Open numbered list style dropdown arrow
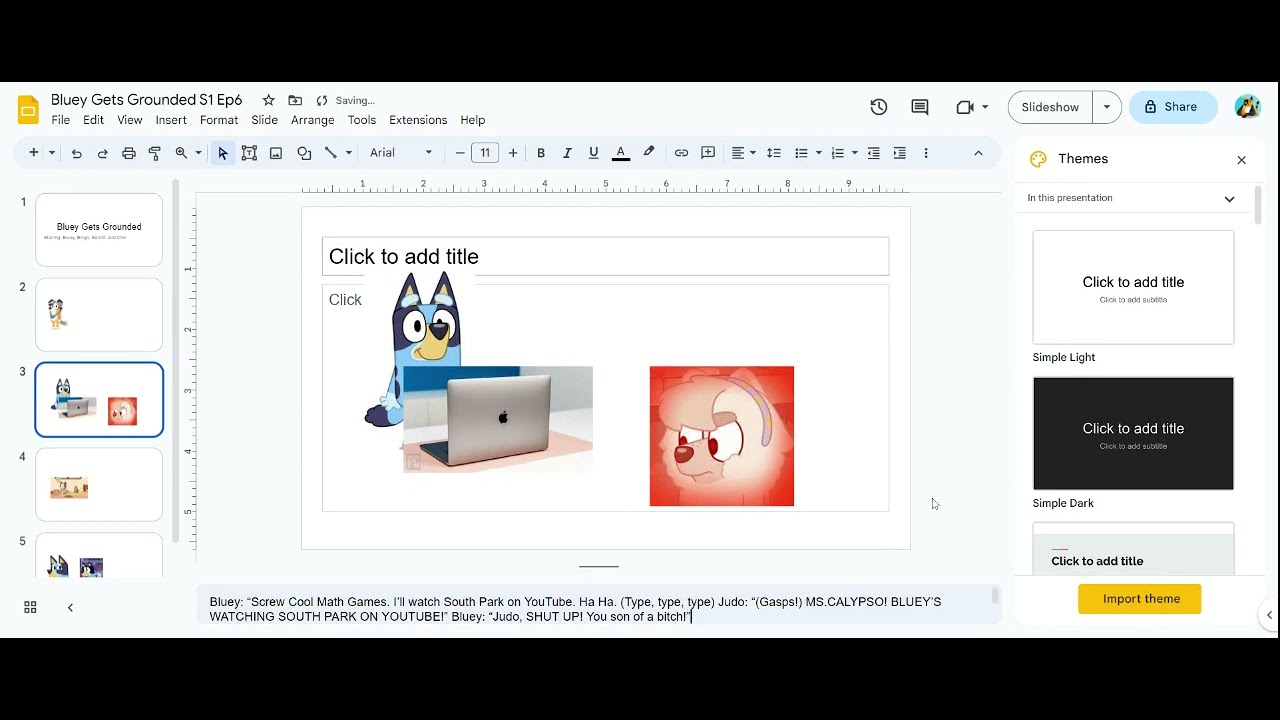 pyautogui.click(x=854, y=153)
